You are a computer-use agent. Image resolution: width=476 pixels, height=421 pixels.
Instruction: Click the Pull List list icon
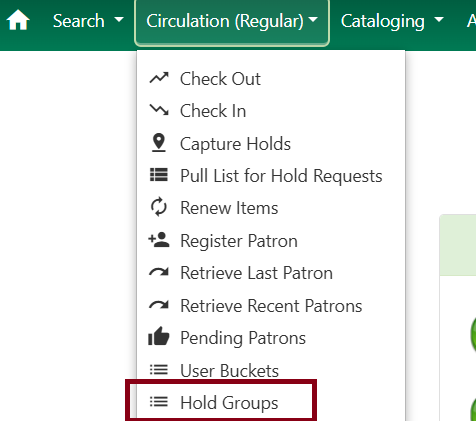click(159, 175)
